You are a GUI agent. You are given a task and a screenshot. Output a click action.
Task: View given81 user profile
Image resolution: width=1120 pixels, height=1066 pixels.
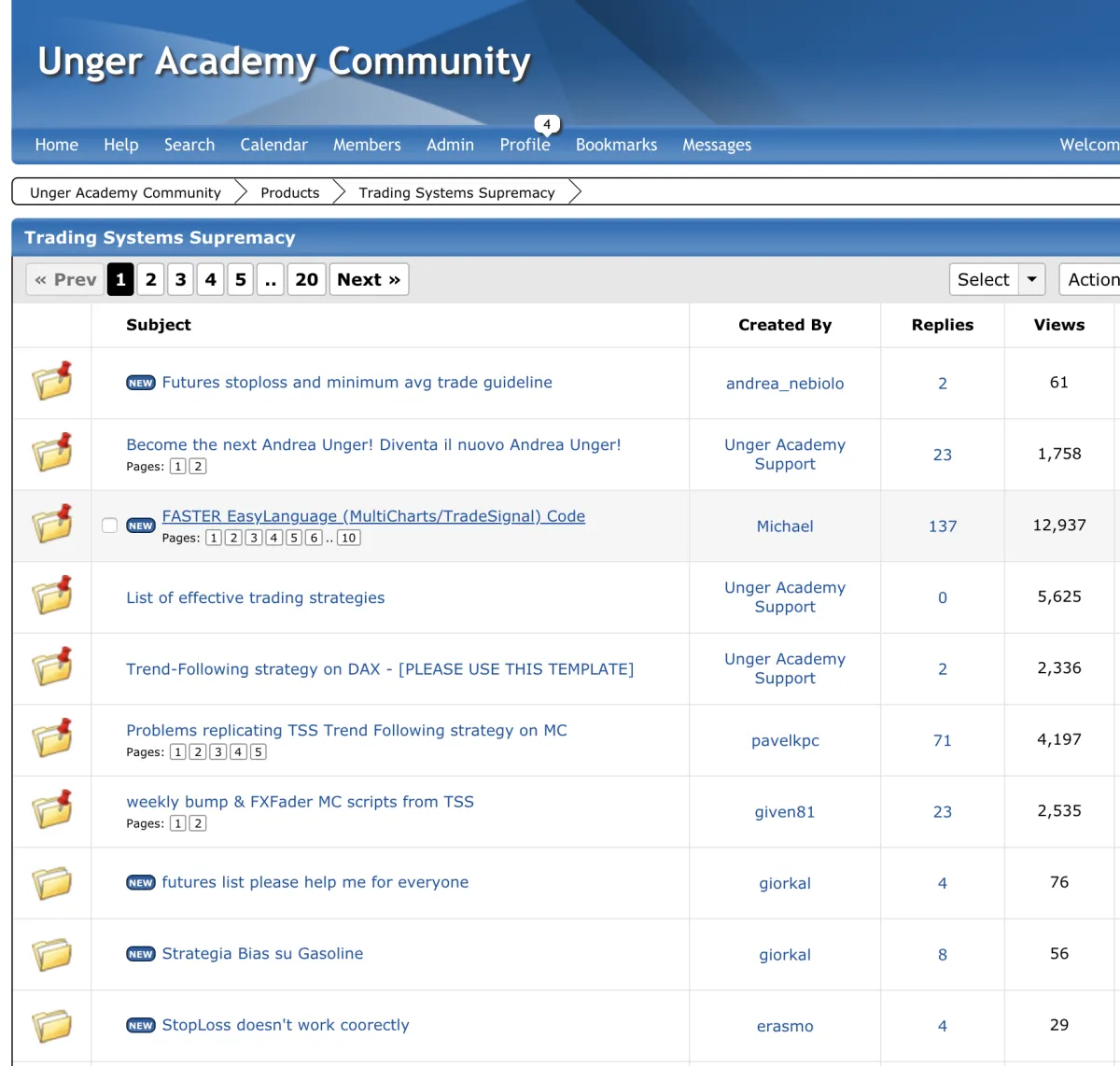(785, 812)
